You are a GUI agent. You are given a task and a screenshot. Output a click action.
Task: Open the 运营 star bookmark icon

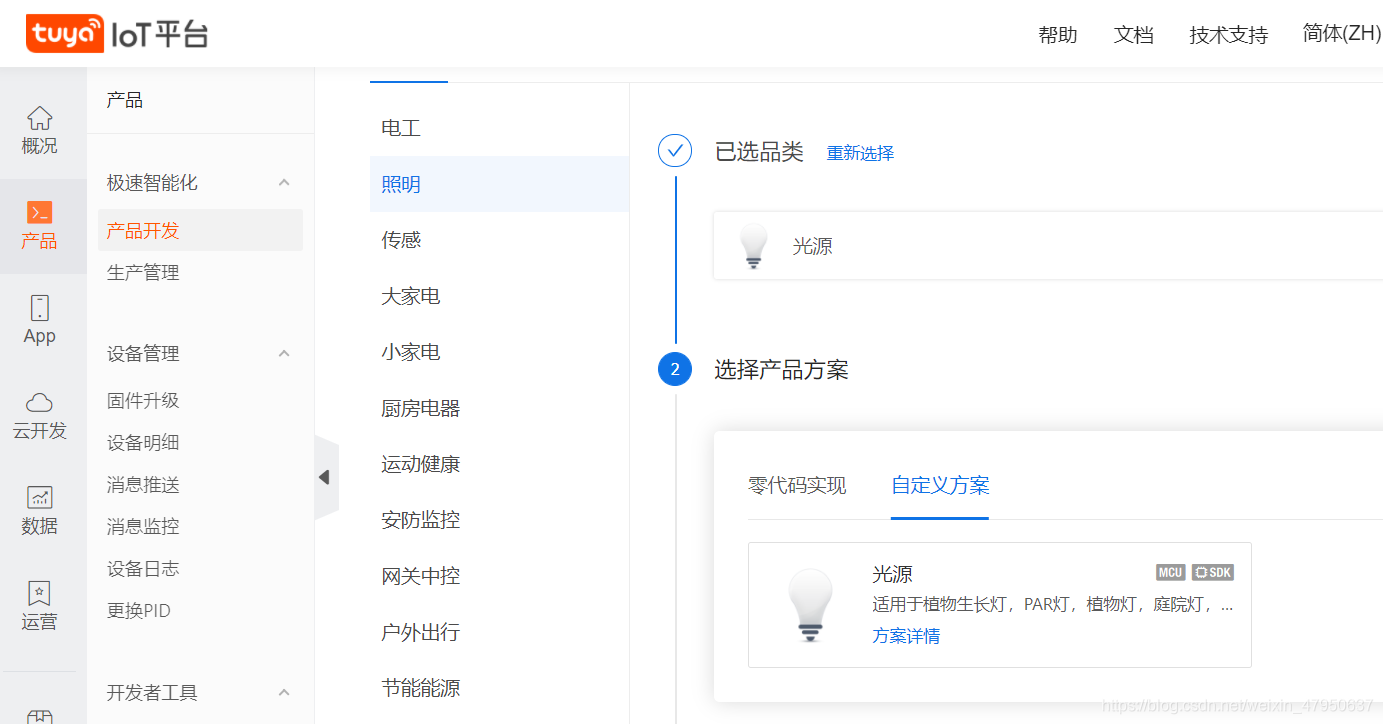39,593
